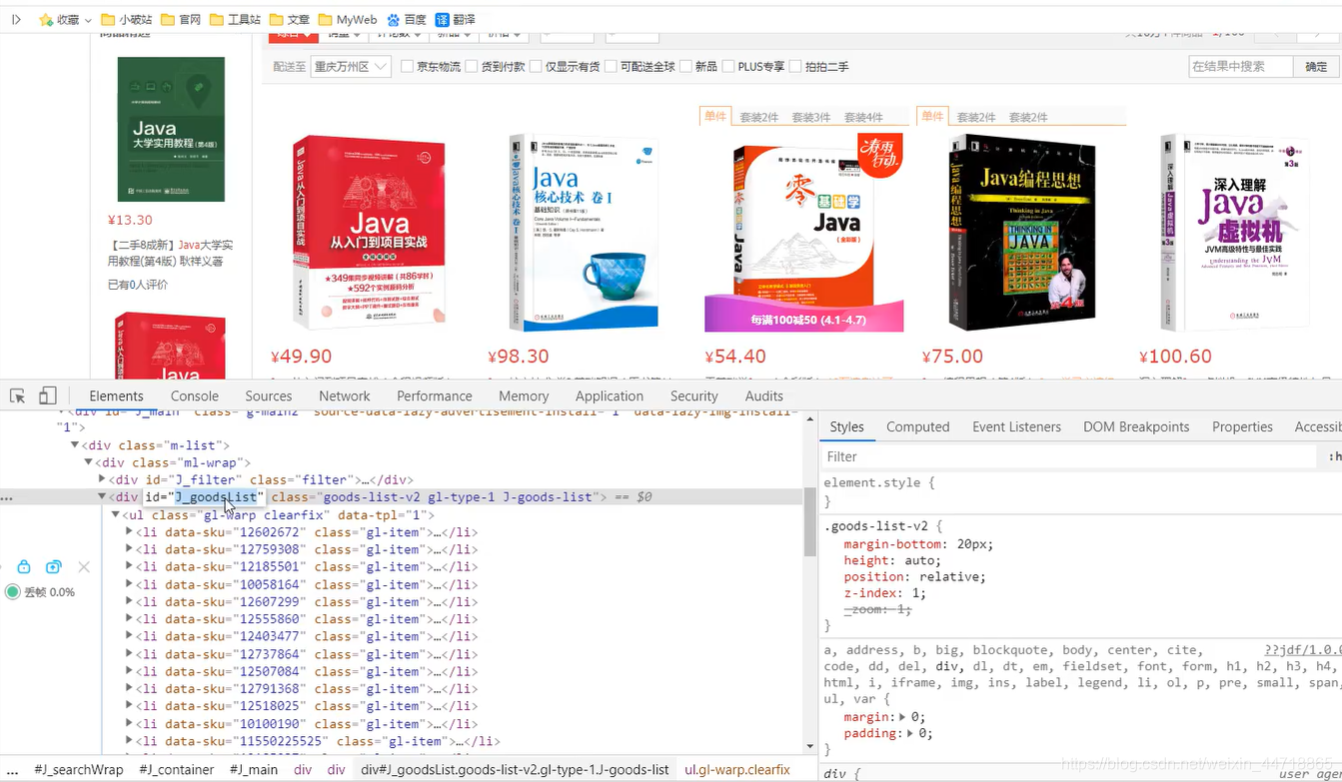
Task: Open the 工具站 bookmark folder
Action: click(235, 19)
